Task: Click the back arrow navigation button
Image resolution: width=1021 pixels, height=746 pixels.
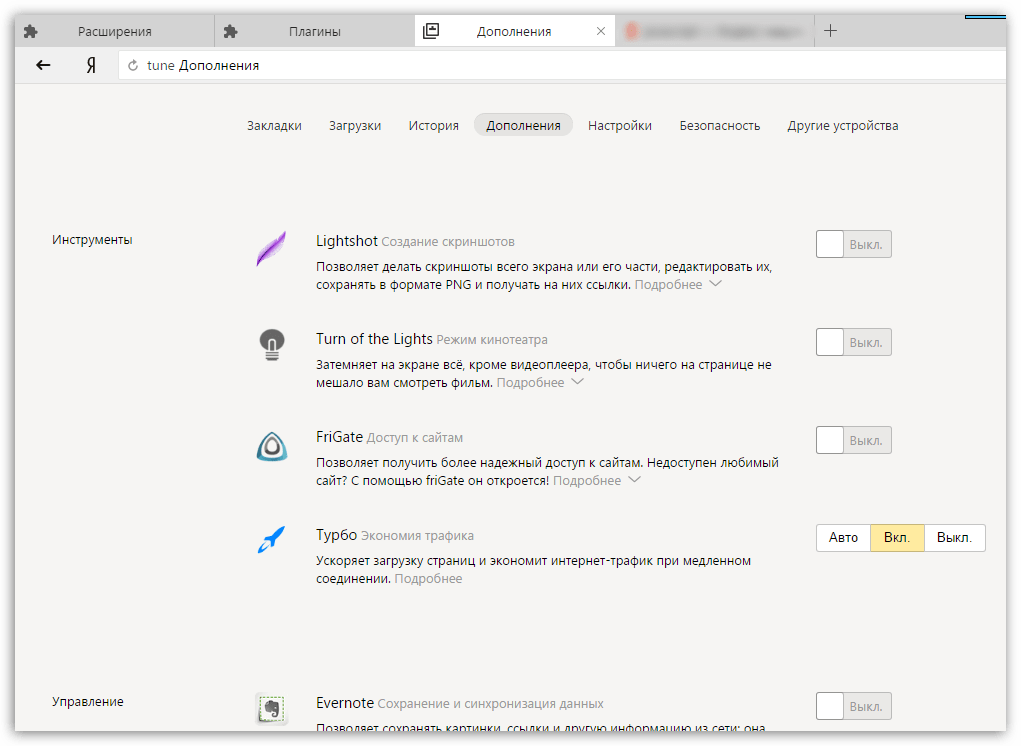Action: click(x=43, y=65)
